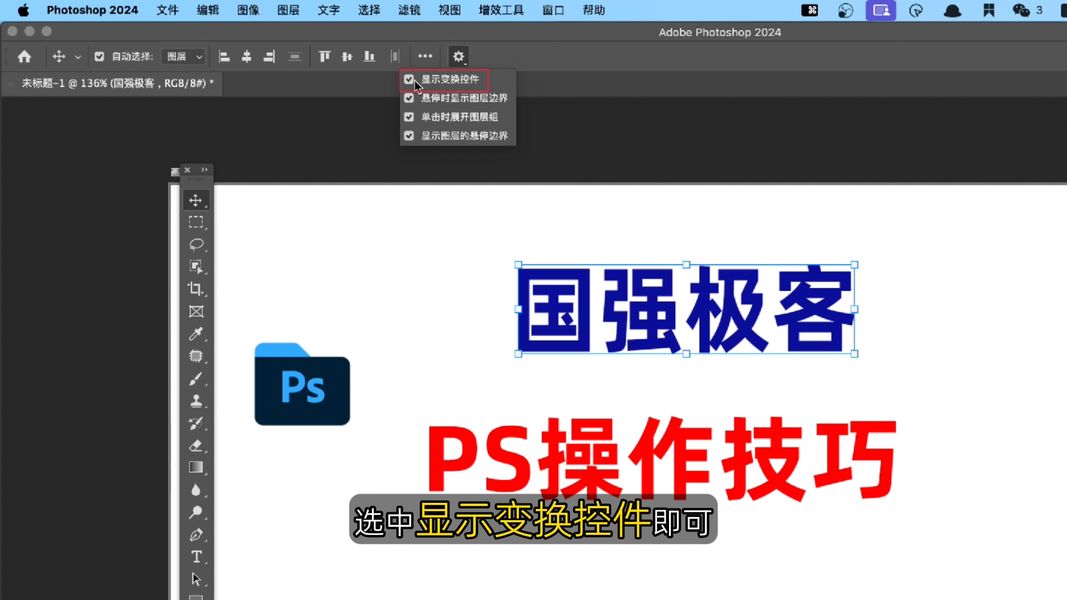Select the Brush tool
Screen dimensions: 1067x600
[196, 378]
